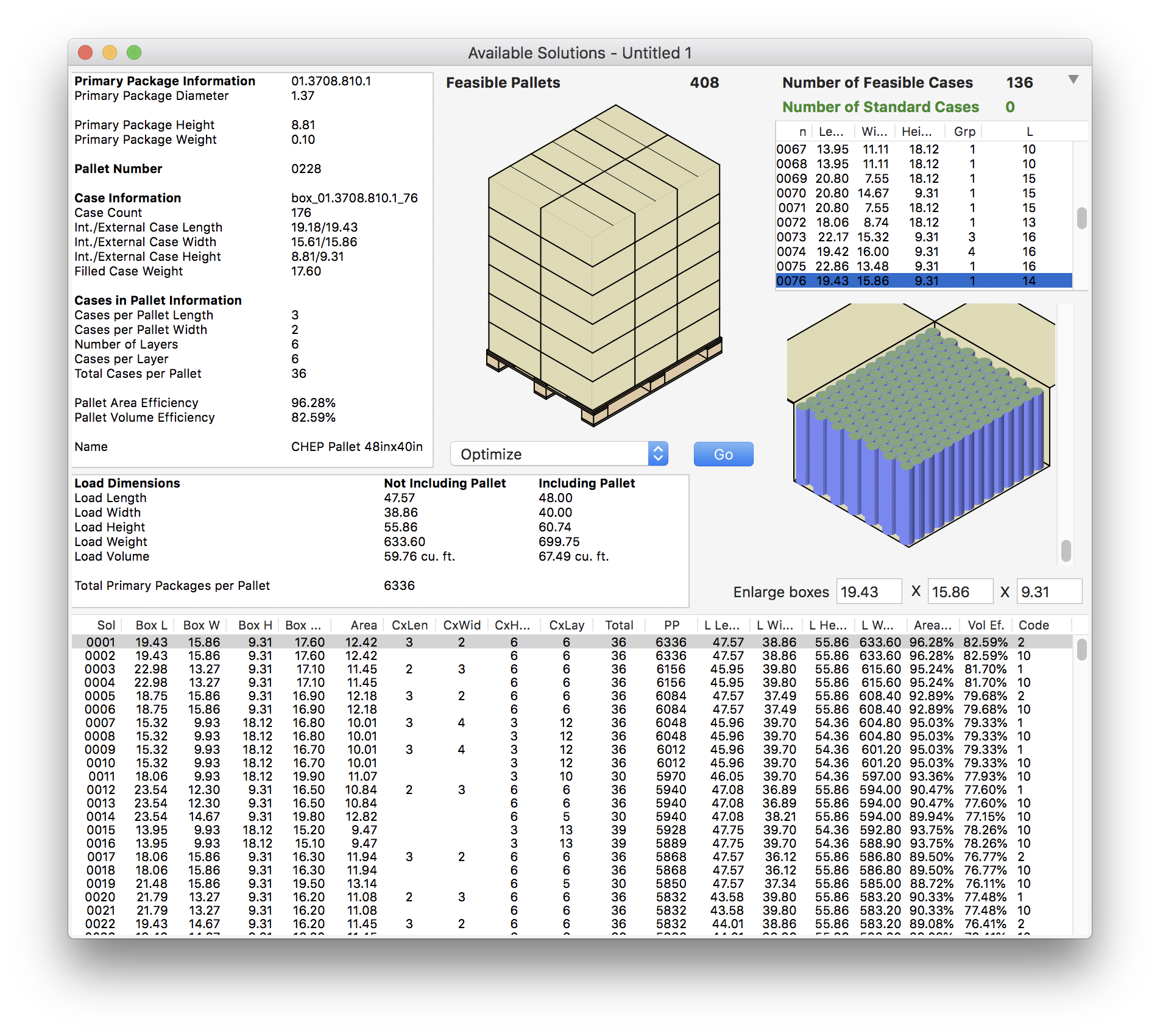Expand the disclosure triangle beside Feasible Cases
This screenshot has width=1160, height=1036.
(1073, 80)
